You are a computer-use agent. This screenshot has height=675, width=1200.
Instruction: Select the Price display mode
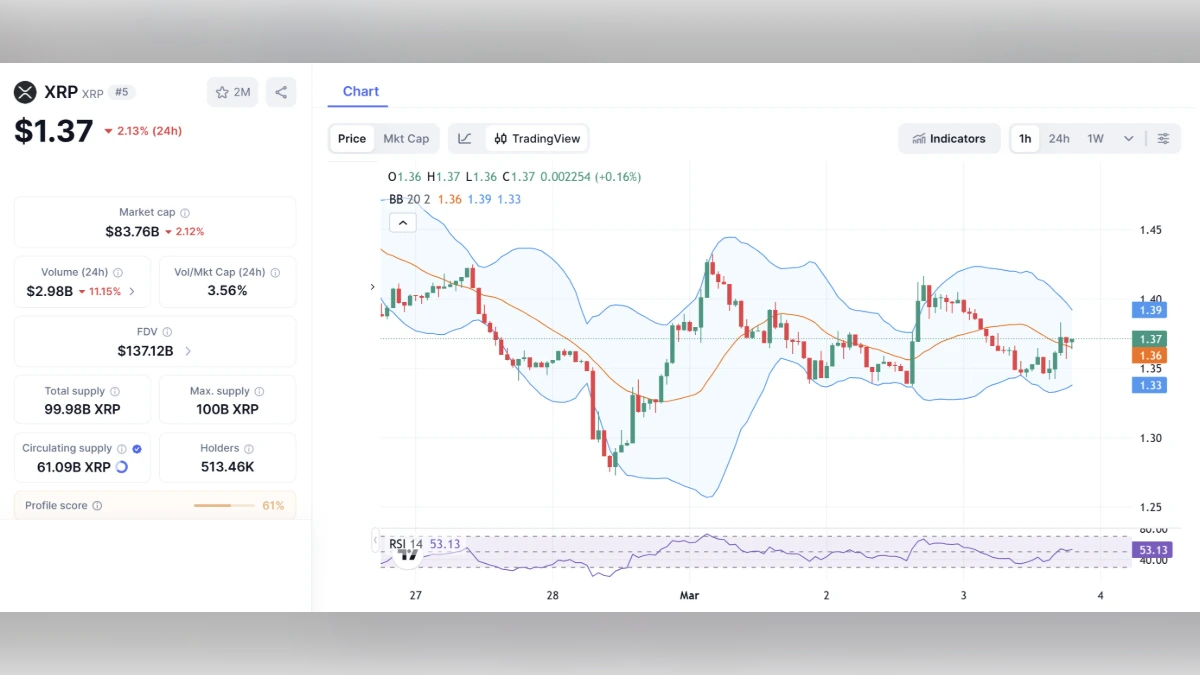351,138
